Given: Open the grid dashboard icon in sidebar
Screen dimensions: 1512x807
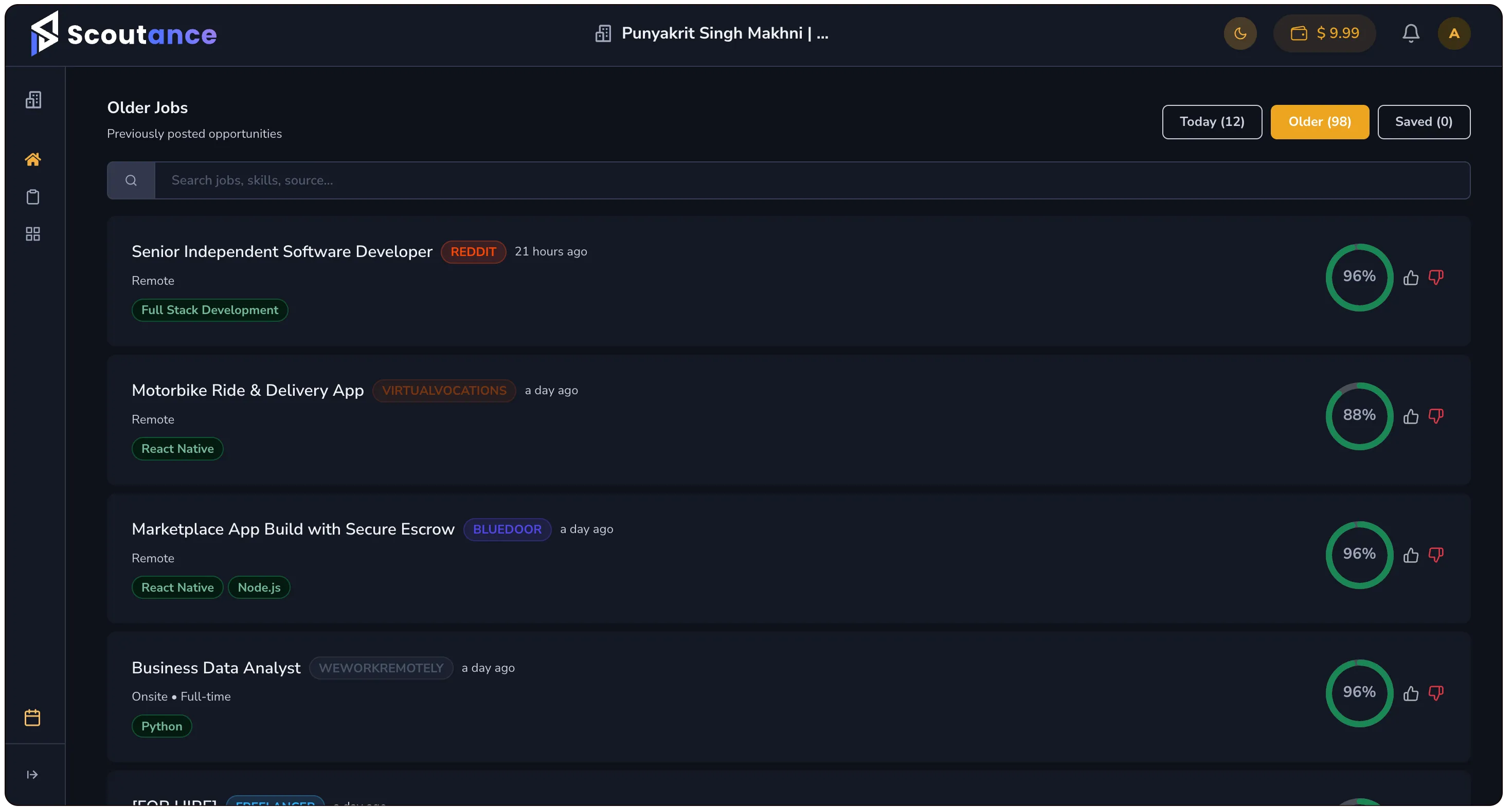Looking at the screenshot, I should [x=33, y=234].
